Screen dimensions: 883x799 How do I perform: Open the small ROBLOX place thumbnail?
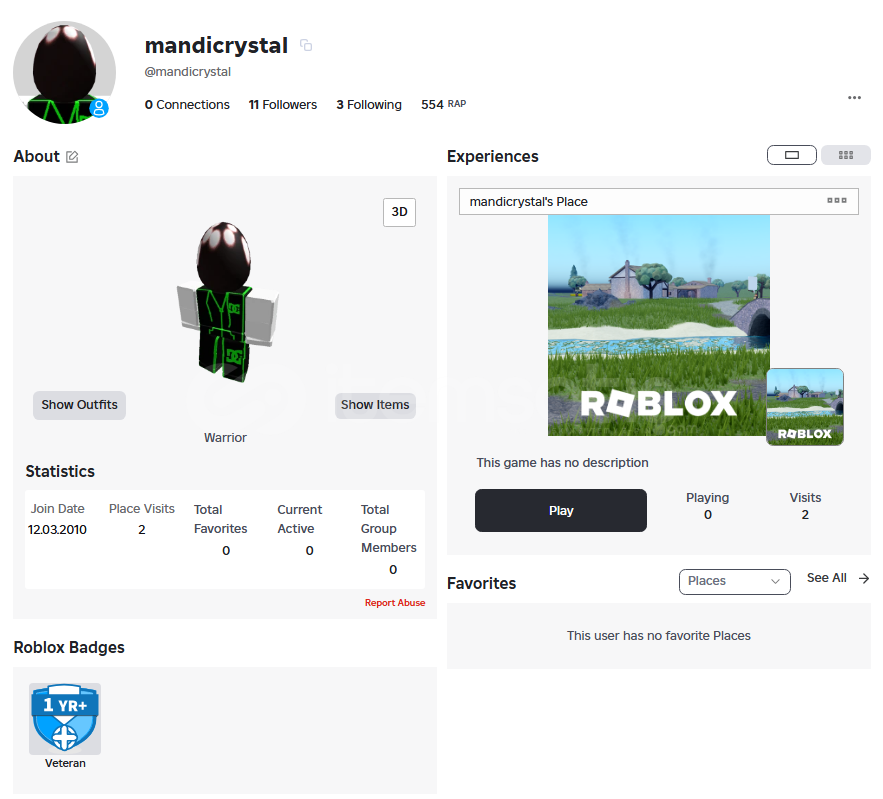[805, 407]
